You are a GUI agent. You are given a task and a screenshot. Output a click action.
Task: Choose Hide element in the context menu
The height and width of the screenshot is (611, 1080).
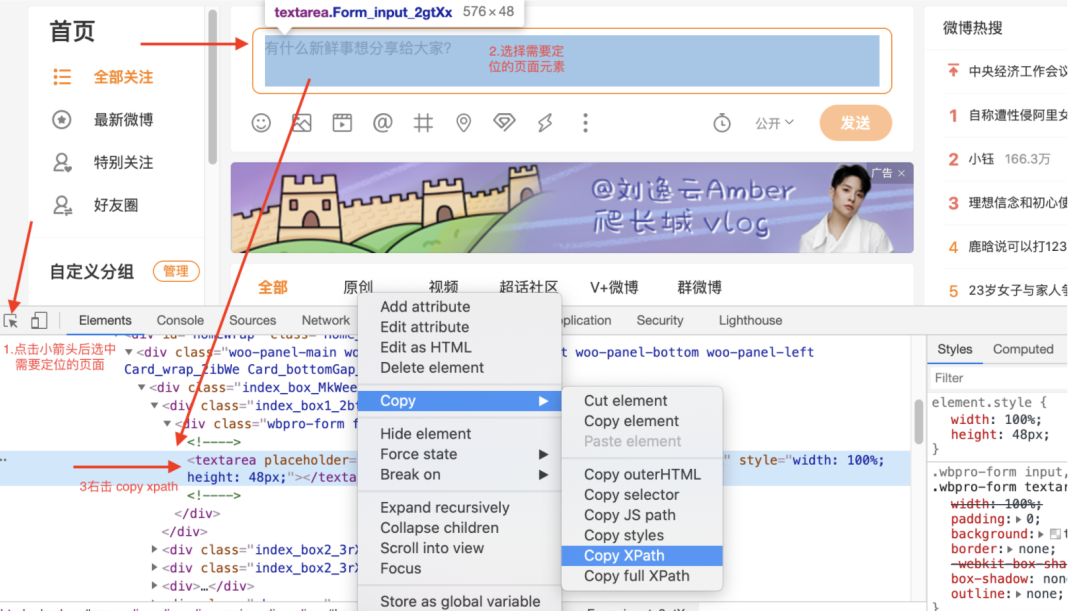459,434
